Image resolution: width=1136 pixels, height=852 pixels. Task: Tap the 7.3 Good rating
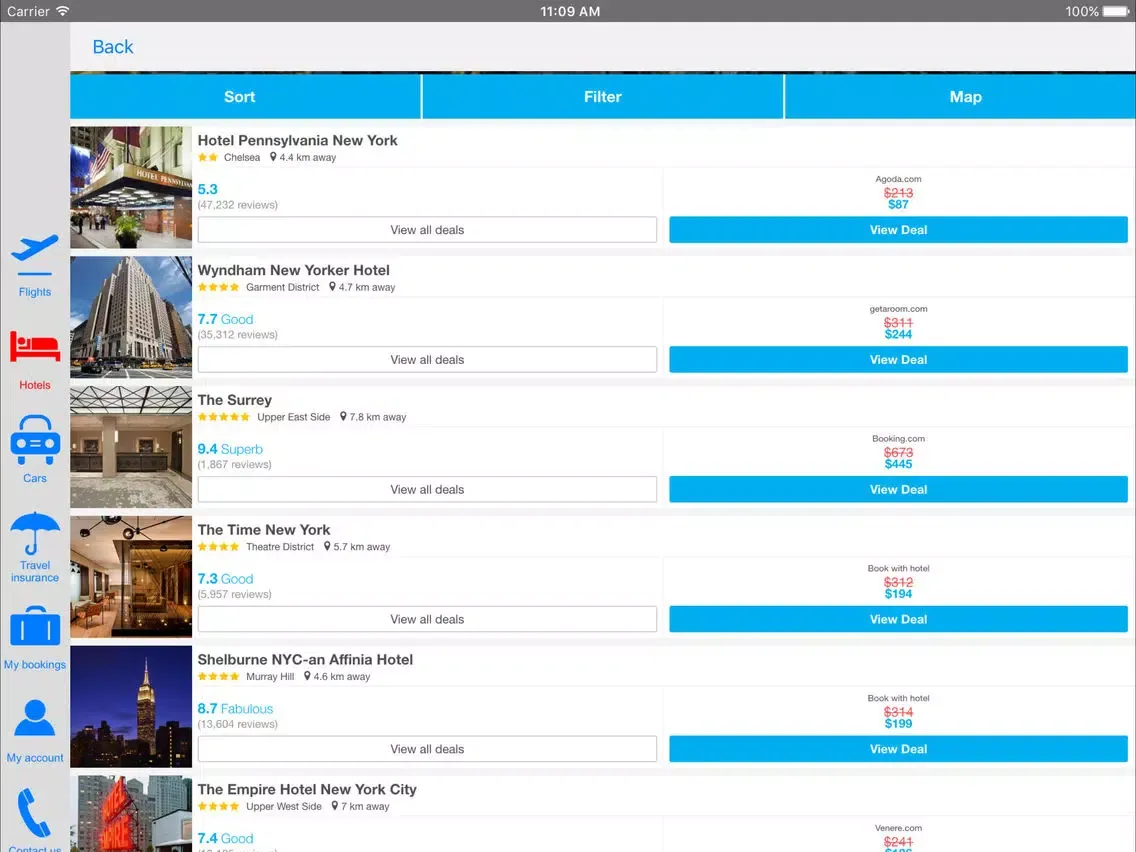[x=225, y=579]
